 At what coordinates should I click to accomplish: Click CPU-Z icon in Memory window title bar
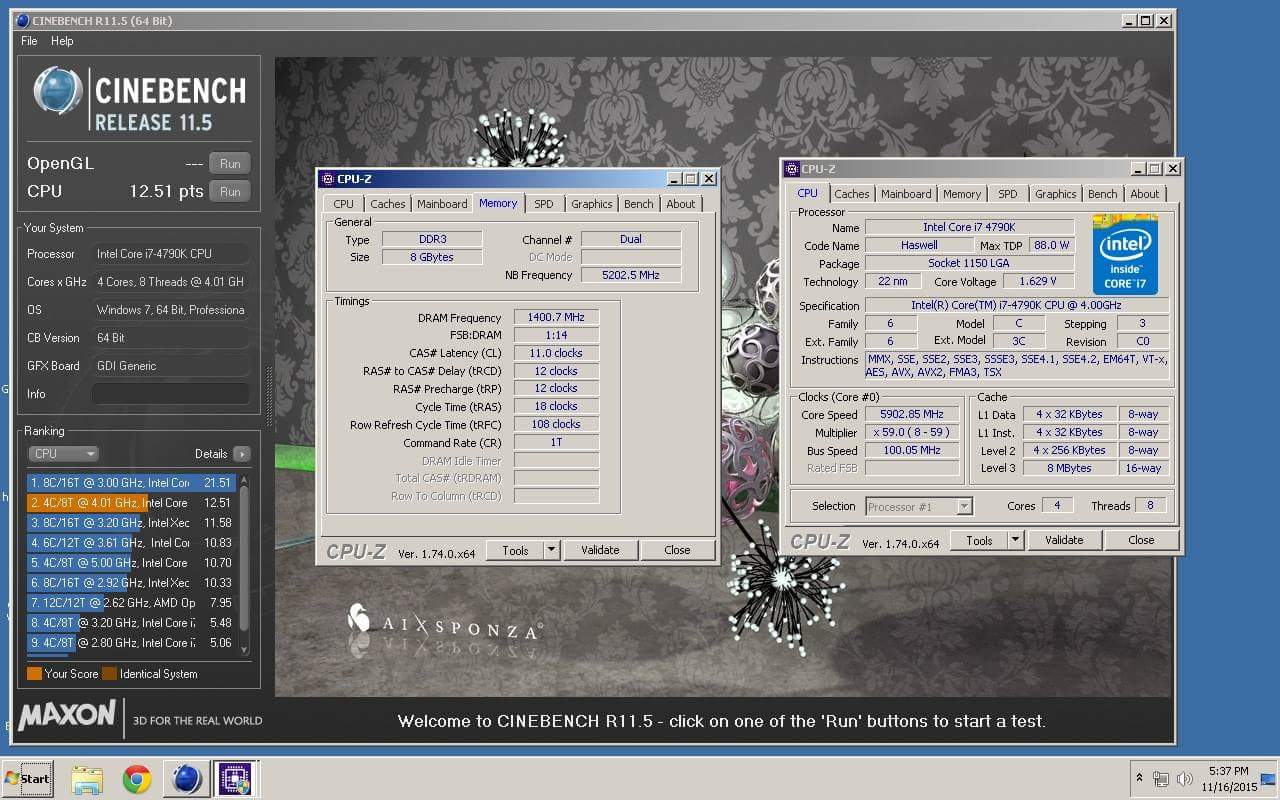click(327, 179)
